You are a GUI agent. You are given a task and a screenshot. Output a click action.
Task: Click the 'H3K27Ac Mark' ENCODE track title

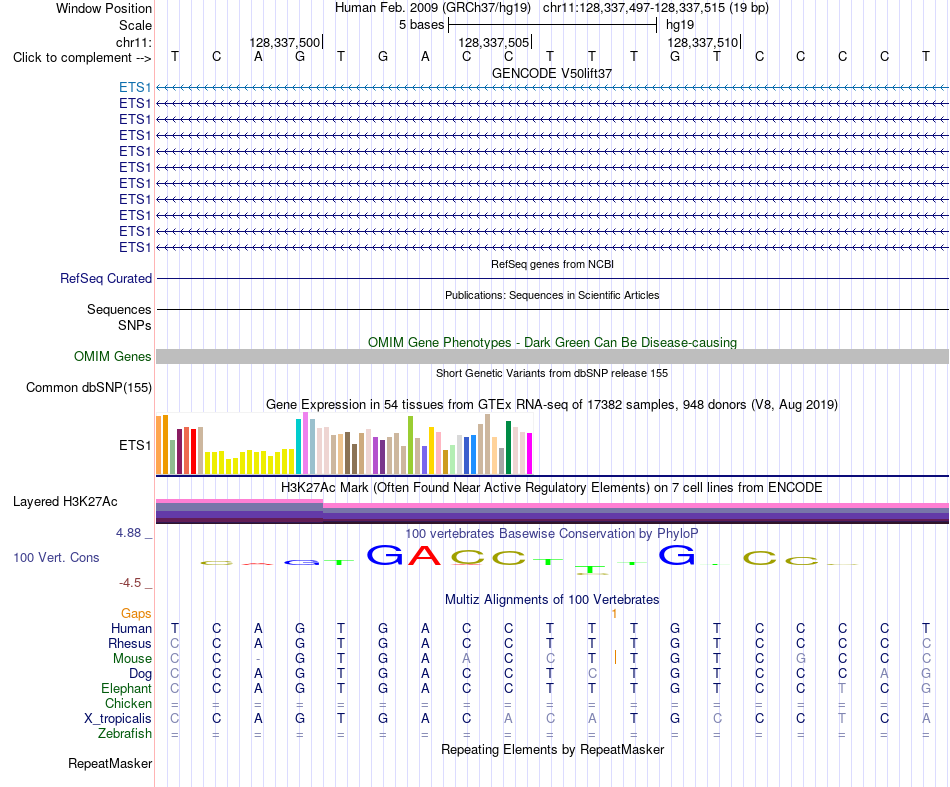coord(552,488)
